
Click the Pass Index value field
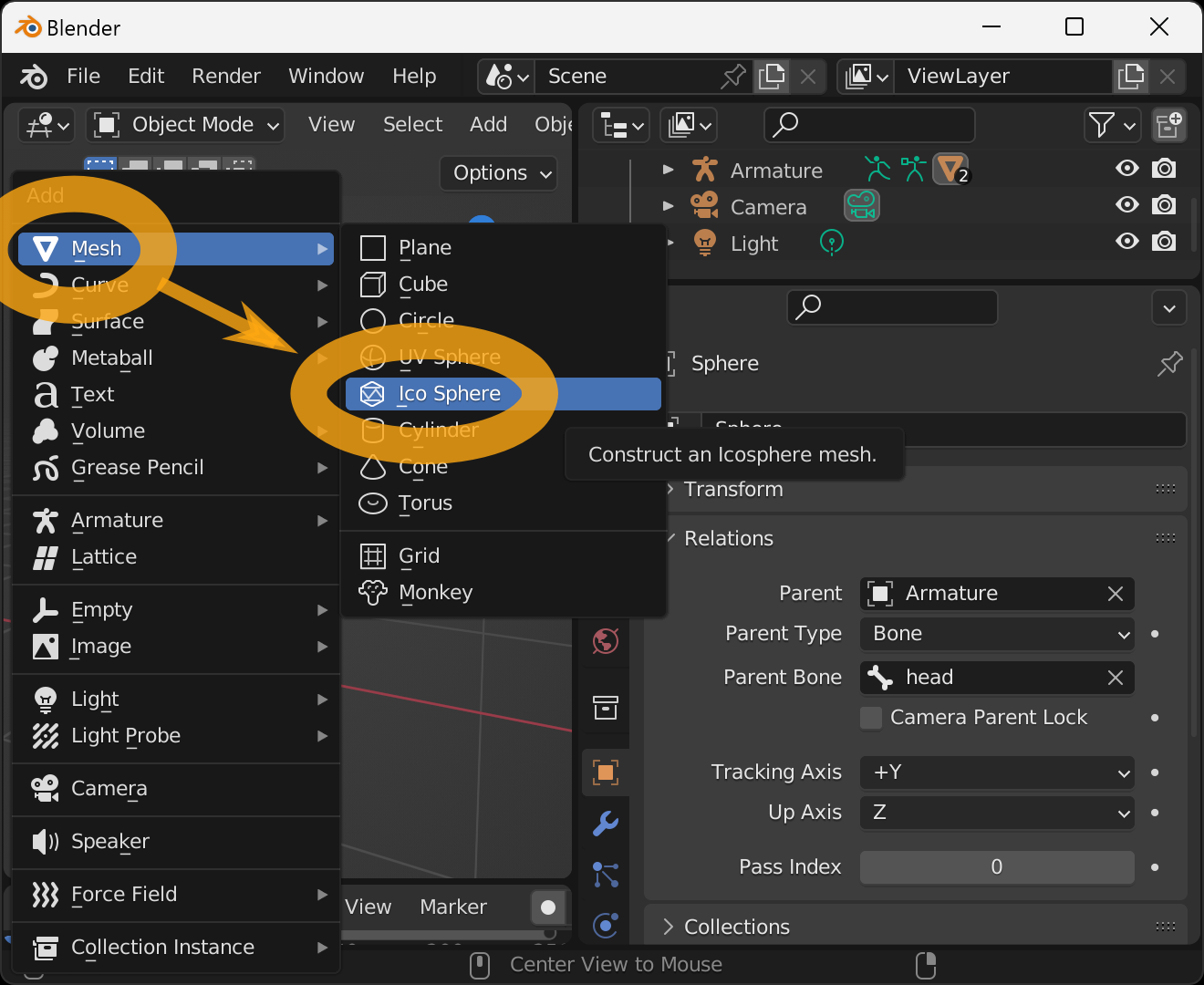pyautogui.click(x=997, y=867)
